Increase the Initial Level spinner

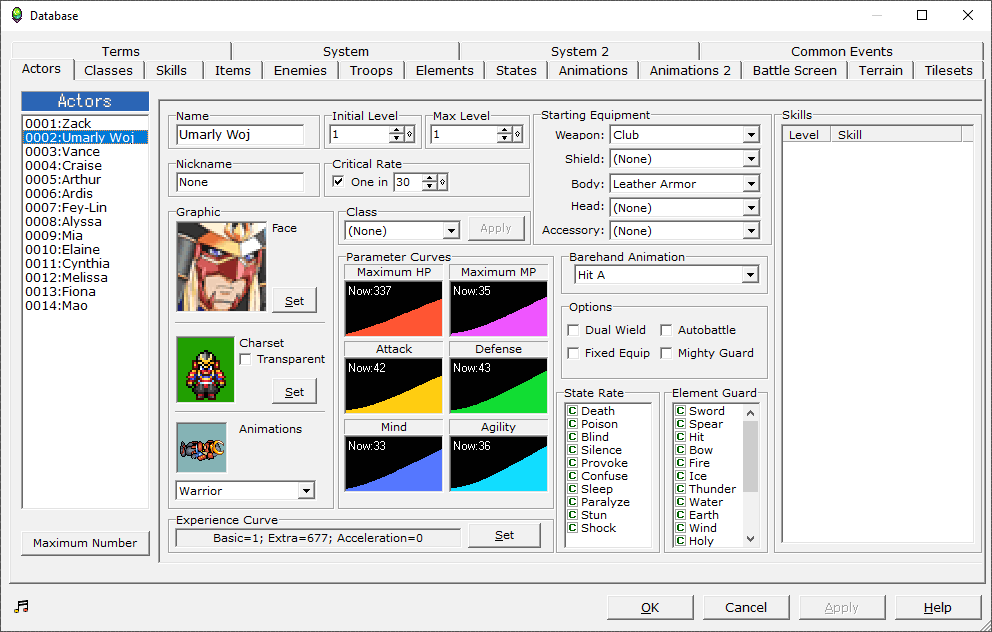(x=396, y=130)
